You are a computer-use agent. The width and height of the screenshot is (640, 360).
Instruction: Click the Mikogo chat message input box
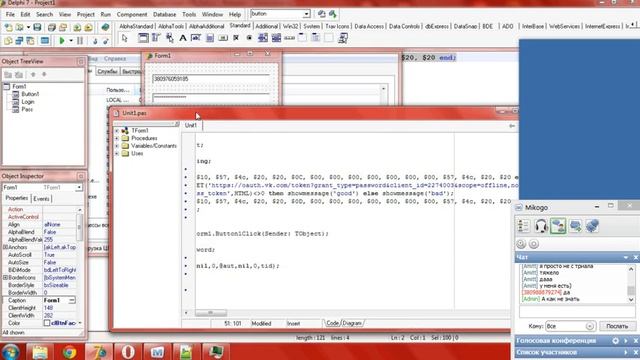[577, 311]
